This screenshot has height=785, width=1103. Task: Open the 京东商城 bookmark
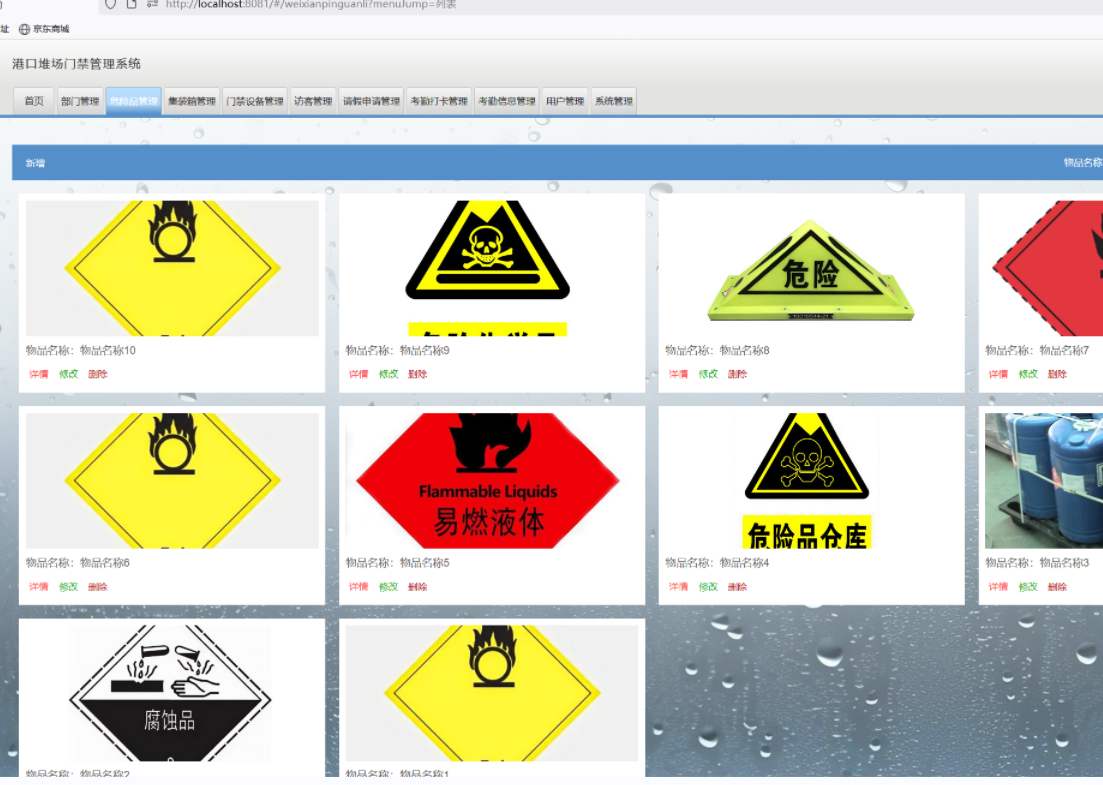(44, 29)
